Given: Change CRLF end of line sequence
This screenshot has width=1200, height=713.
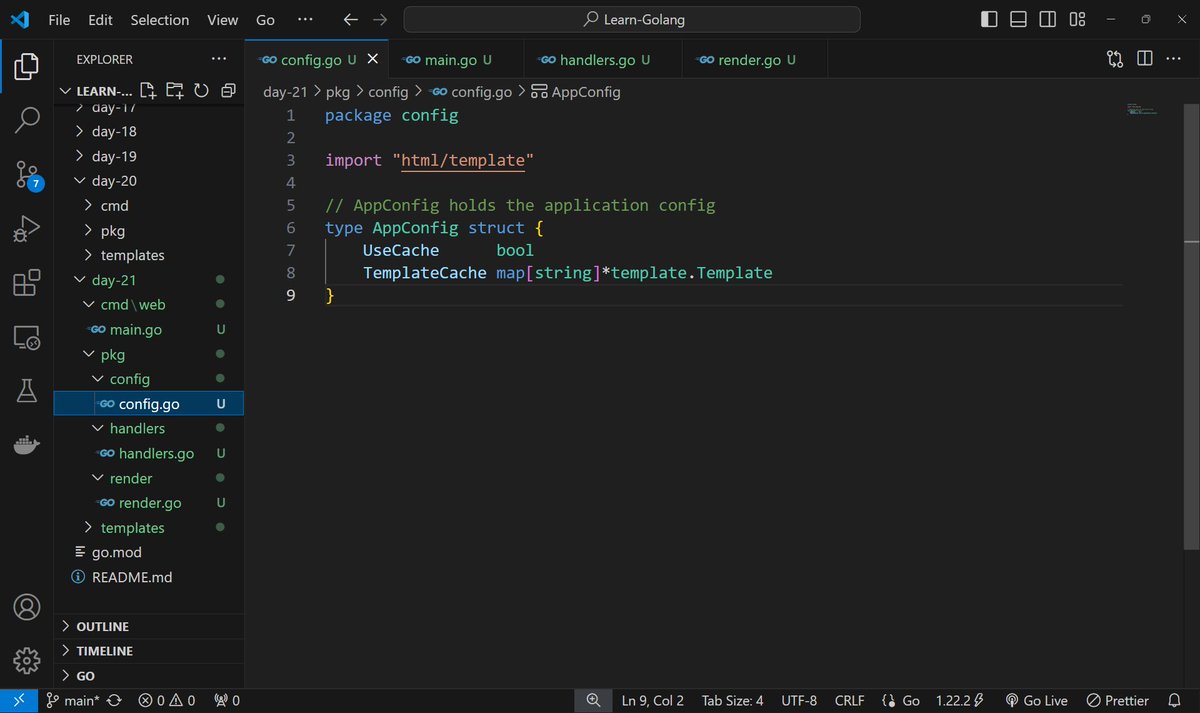Looking at the screenshot, I should click(849, 701).
